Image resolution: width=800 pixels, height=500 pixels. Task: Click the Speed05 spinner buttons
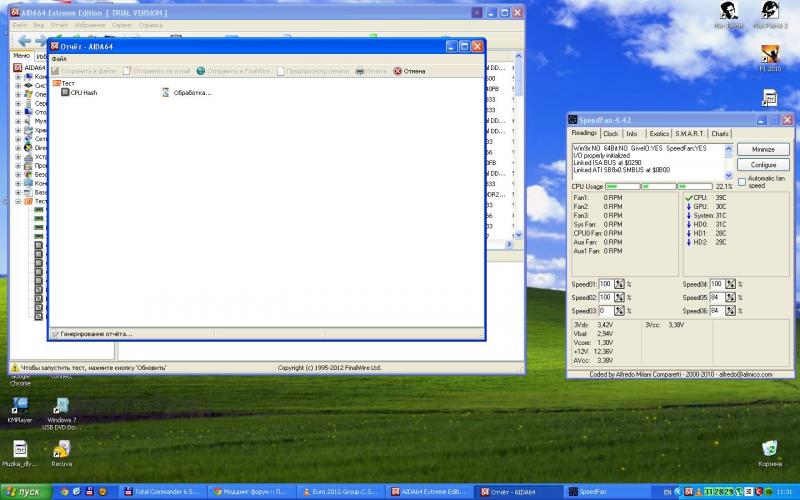pyautogui.click(x=731, y=297)
